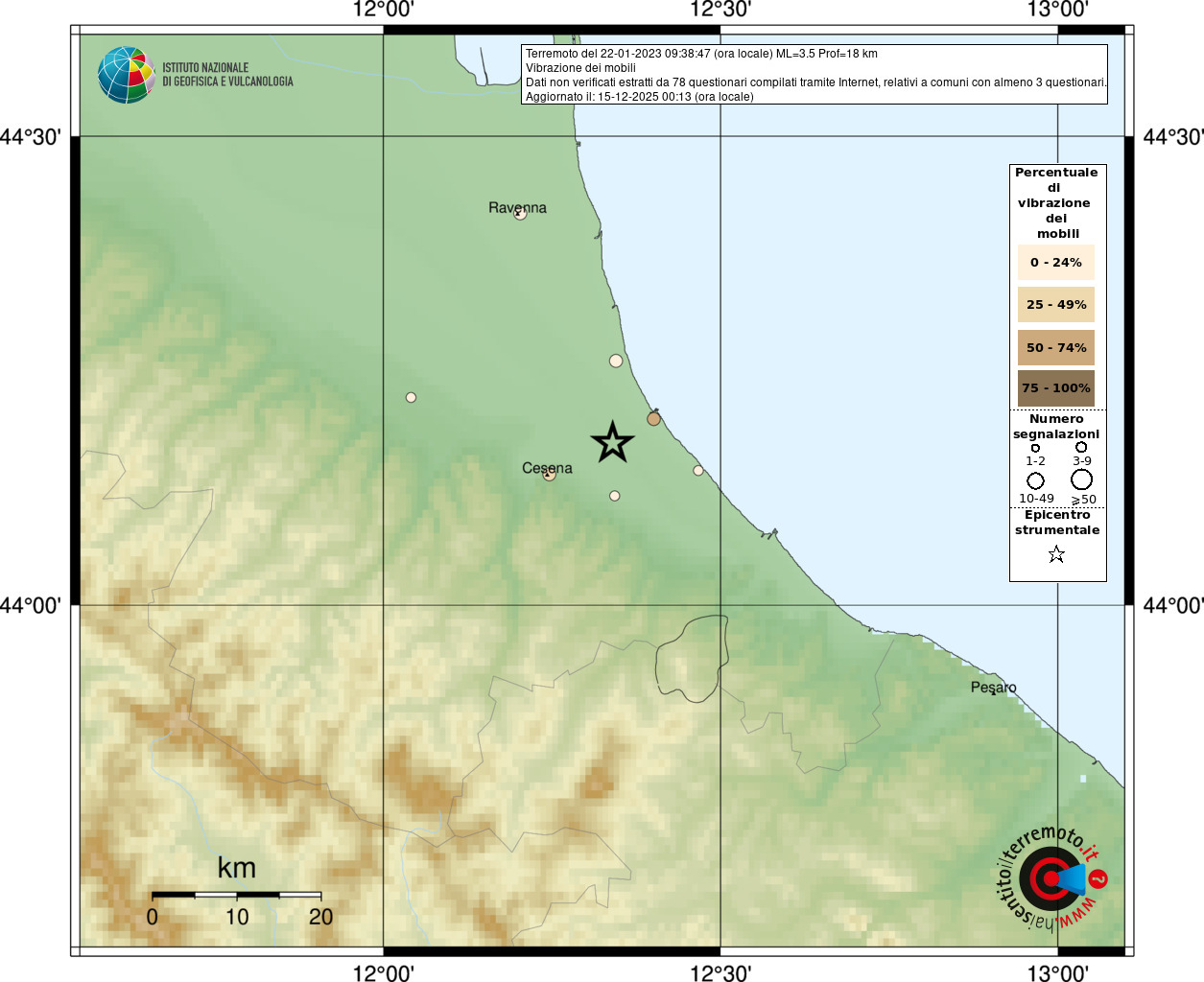This screenshot has height=982, width=1204.
Task: Click the right 44°00' latitude label
Action: [x=1172, y=605]
